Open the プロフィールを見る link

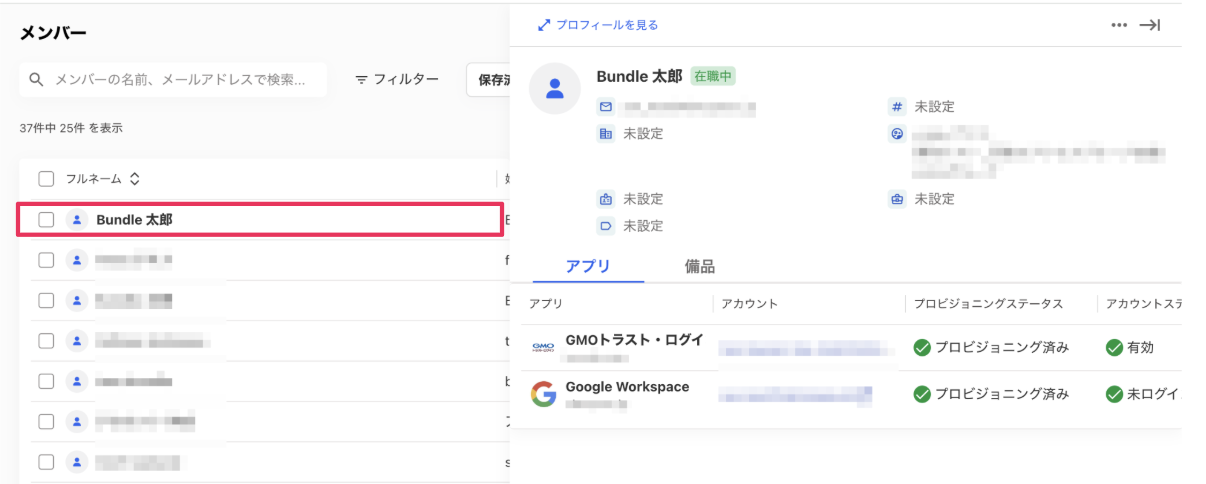point(598,25)
